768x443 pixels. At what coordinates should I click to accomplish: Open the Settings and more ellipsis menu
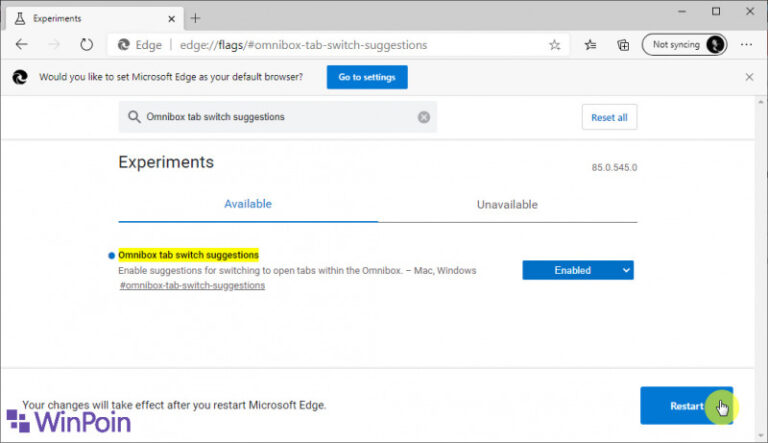point(746,45)
